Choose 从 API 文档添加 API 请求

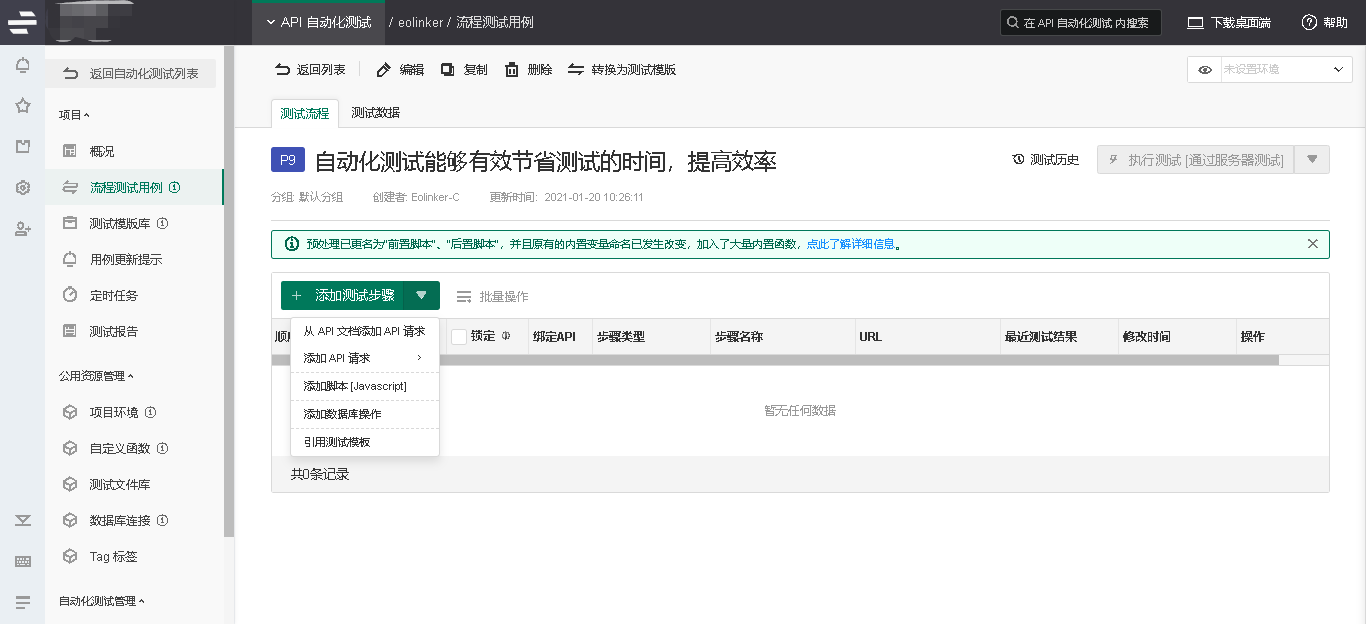pyautogui.click(x=365, y=331)
